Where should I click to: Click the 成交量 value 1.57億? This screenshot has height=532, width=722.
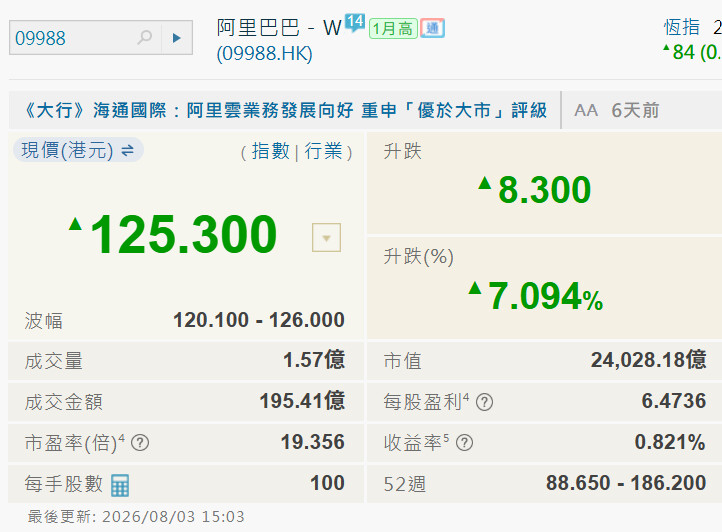click(314, 360)
